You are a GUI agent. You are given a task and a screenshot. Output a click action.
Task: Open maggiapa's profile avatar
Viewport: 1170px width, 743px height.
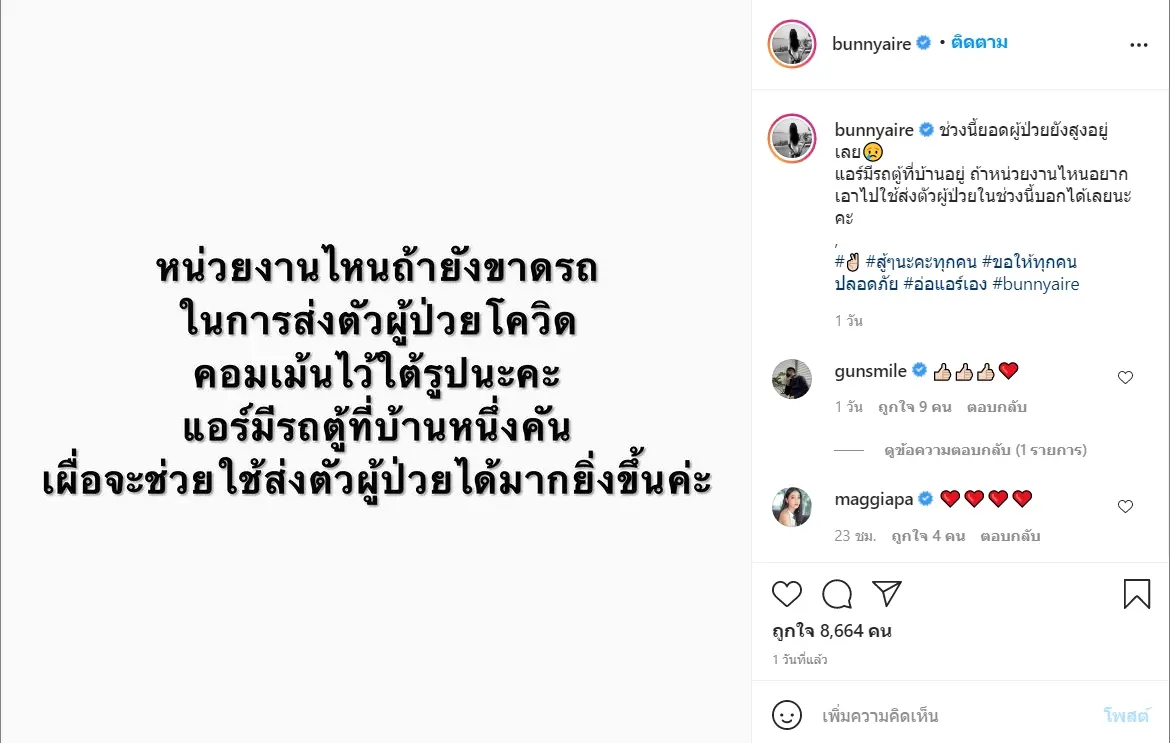tap(792, 507)
